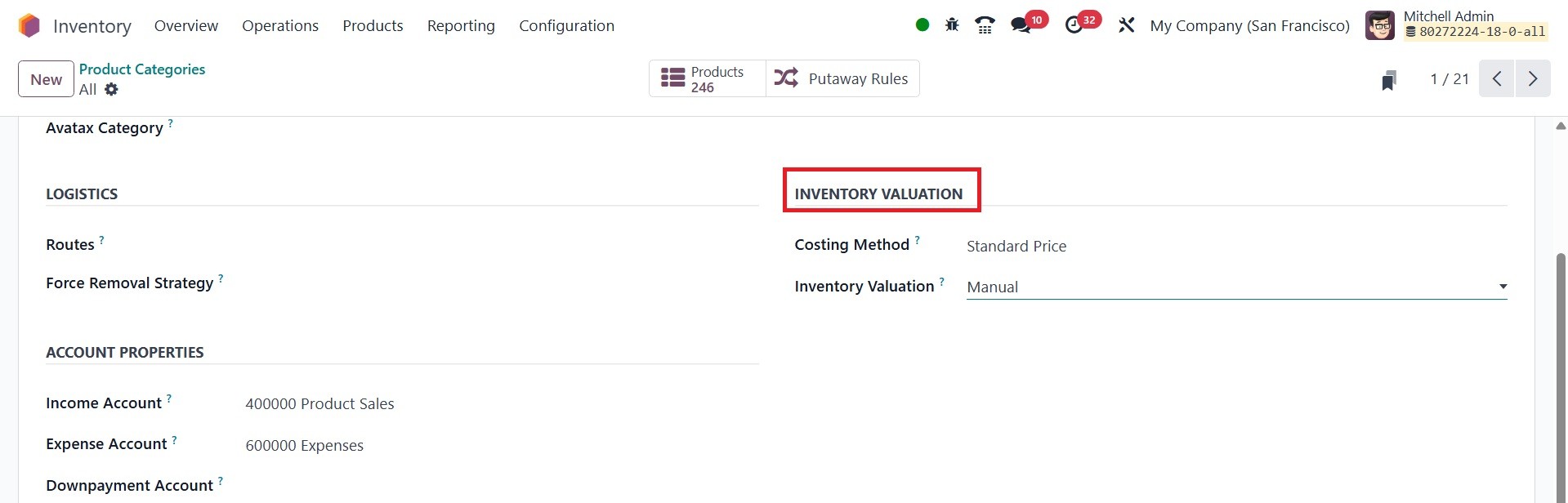Open the Operations menu
The height and width of the screenshot is (503, 1568).
coord(280,26)
